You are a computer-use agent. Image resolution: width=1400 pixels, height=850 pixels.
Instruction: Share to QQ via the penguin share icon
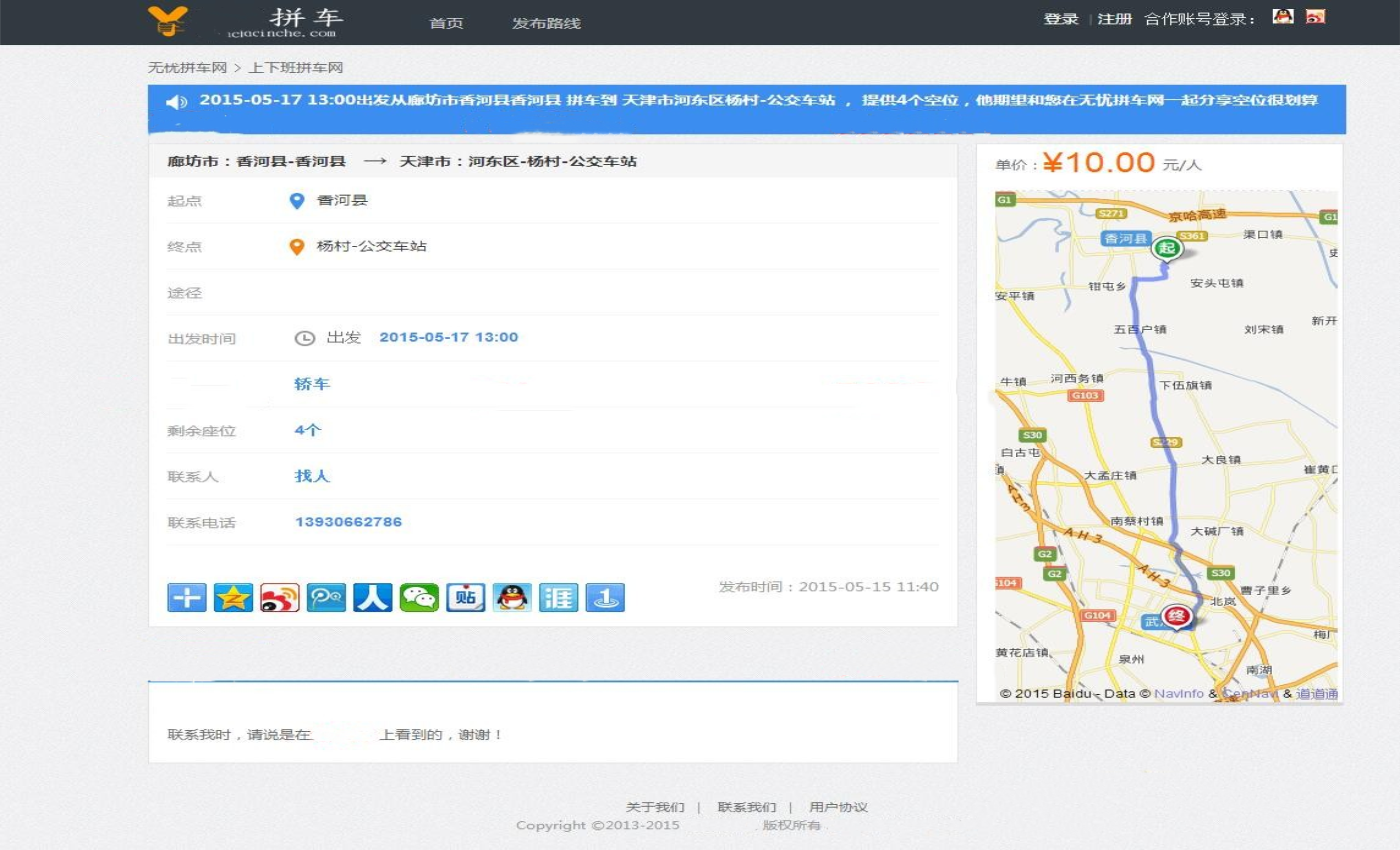click(x=512, y=598)
